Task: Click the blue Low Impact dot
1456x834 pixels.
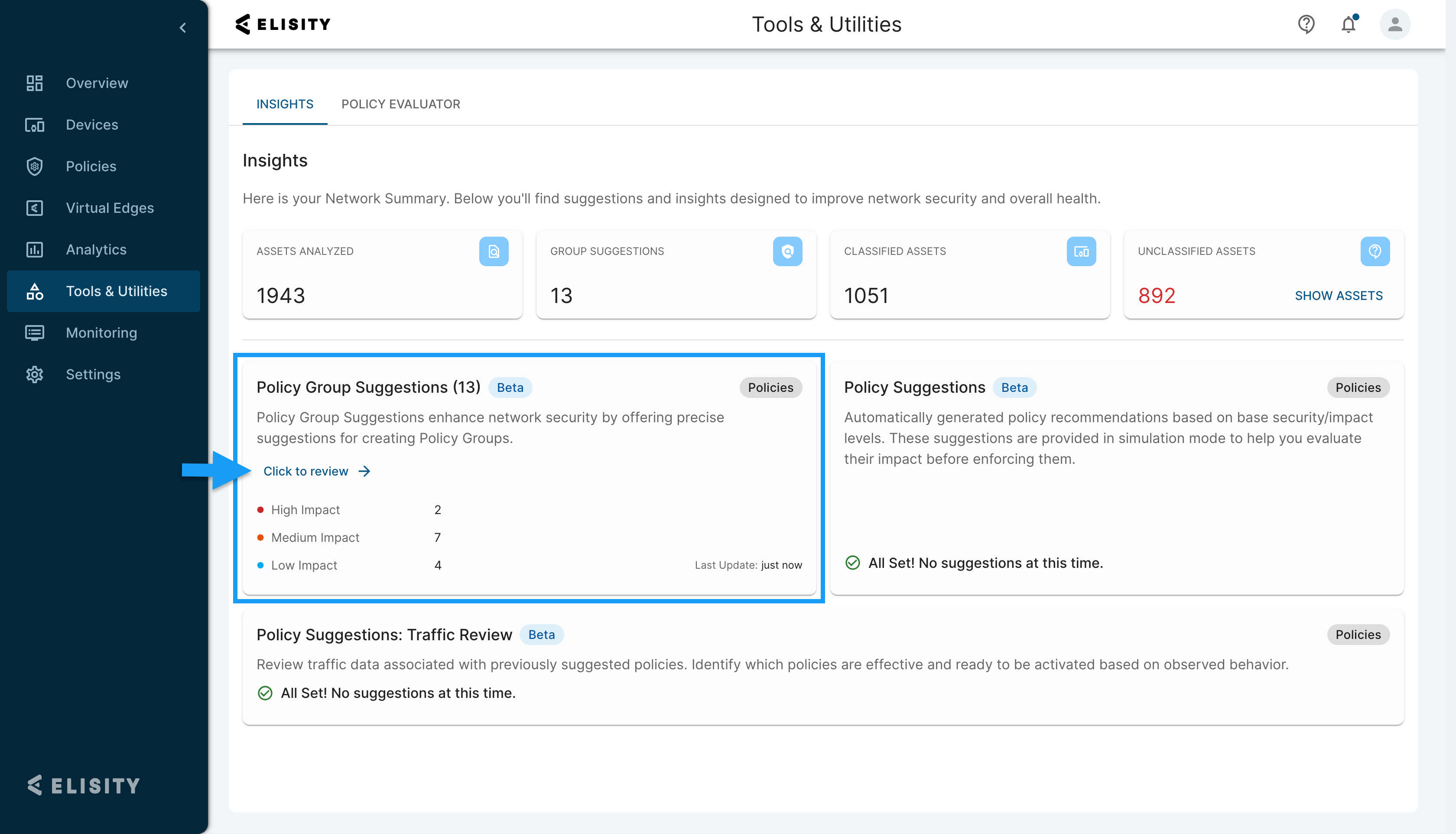Action: point(260,565)
